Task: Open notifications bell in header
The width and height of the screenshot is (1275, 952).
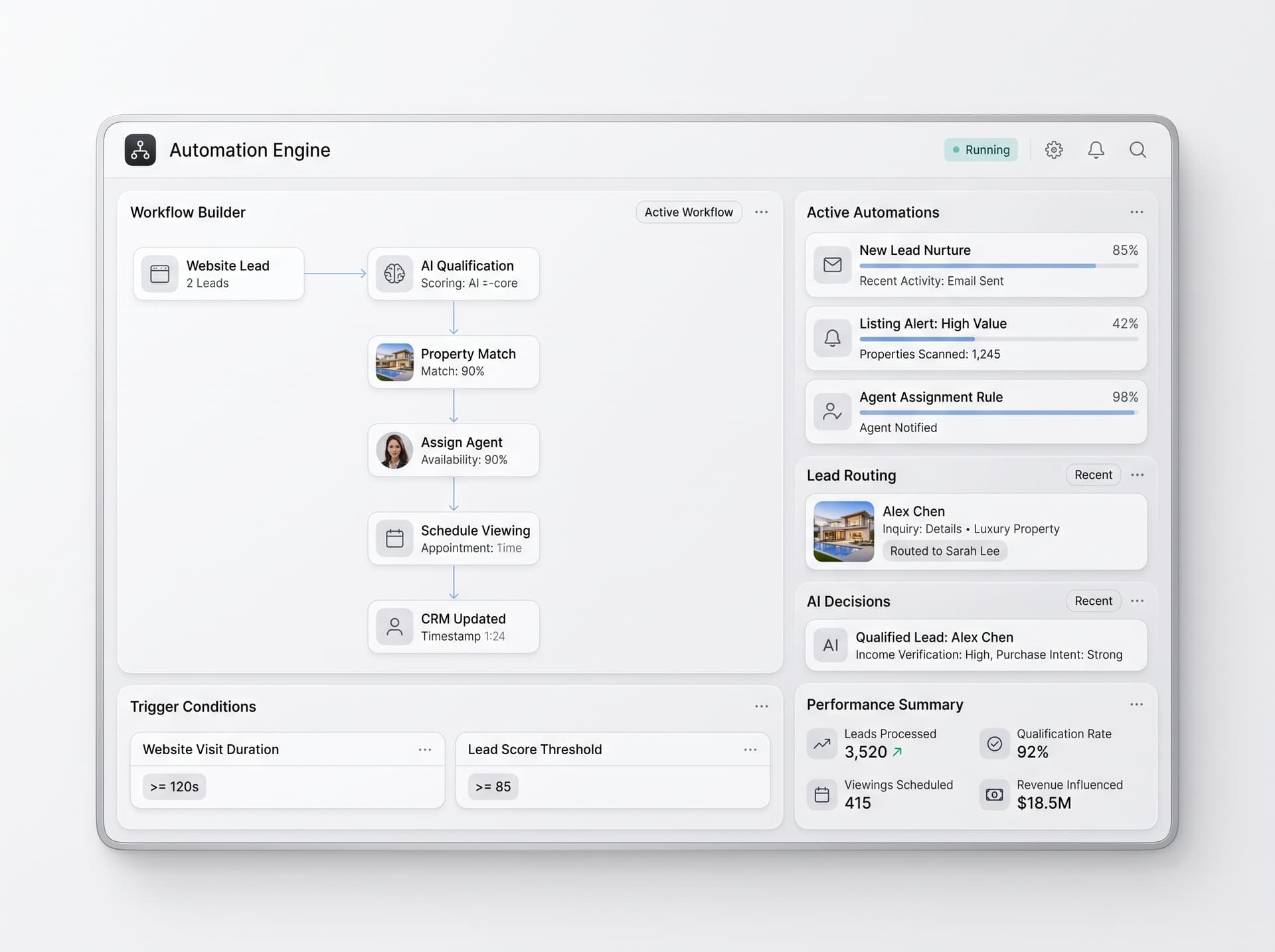Action: pyautogui.click(x=1096, y=150)
